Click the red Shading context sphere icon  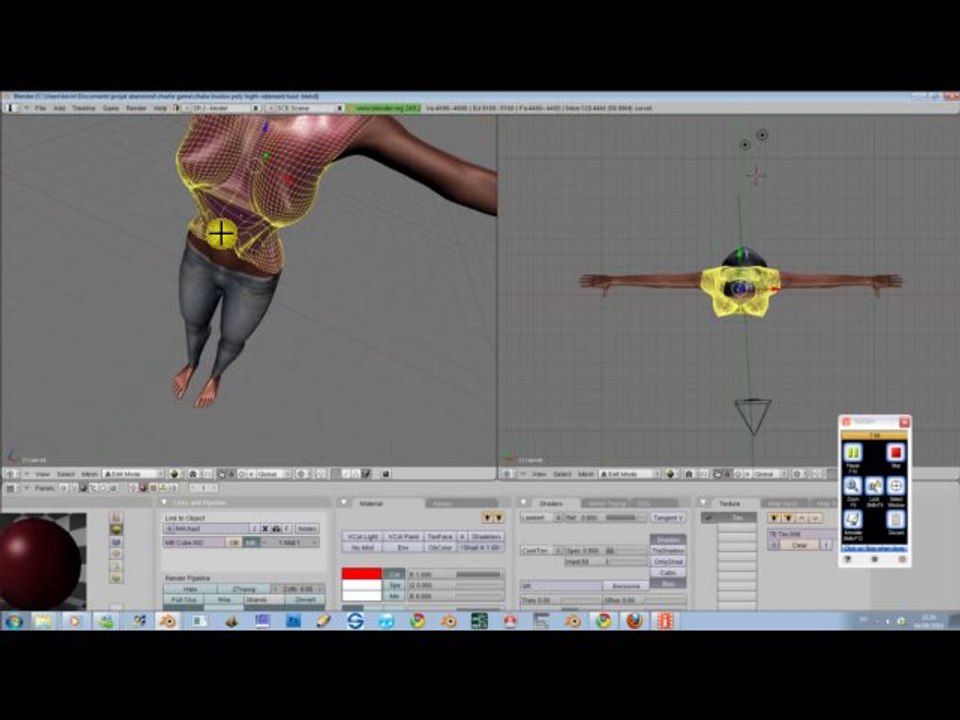point(142,488)
